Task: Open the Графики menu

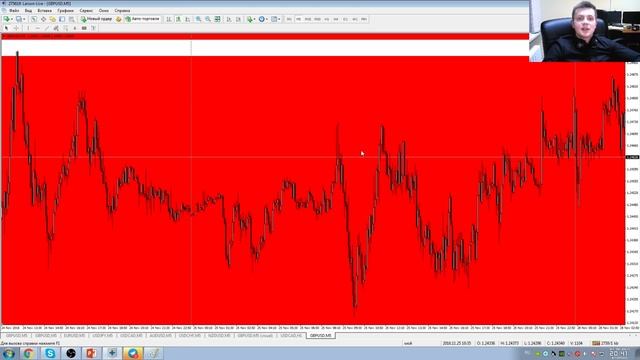Action: click(x=65, y=11)
